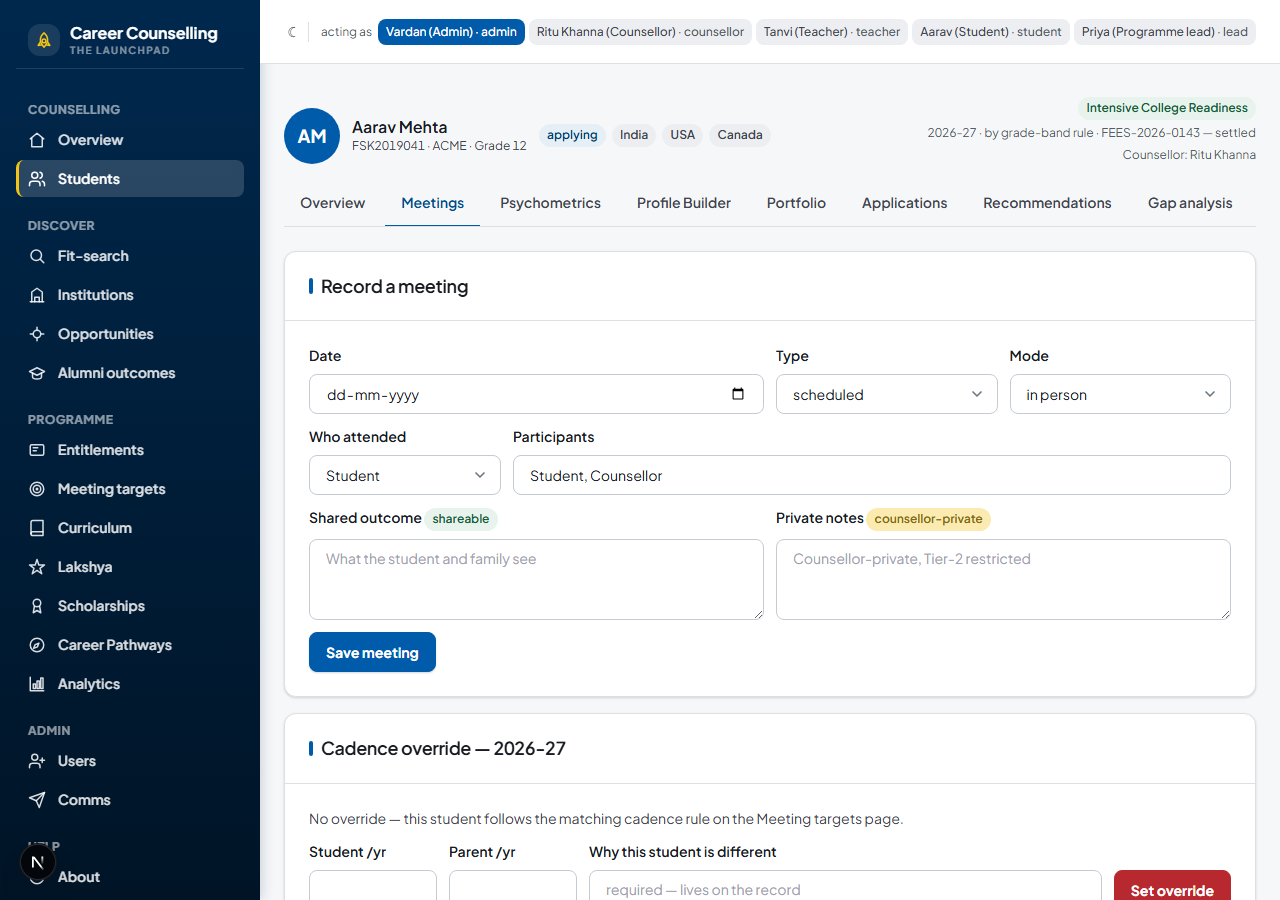
Task: Go to Meeting targets page in sidebar
Action: (x=130, y=489)
